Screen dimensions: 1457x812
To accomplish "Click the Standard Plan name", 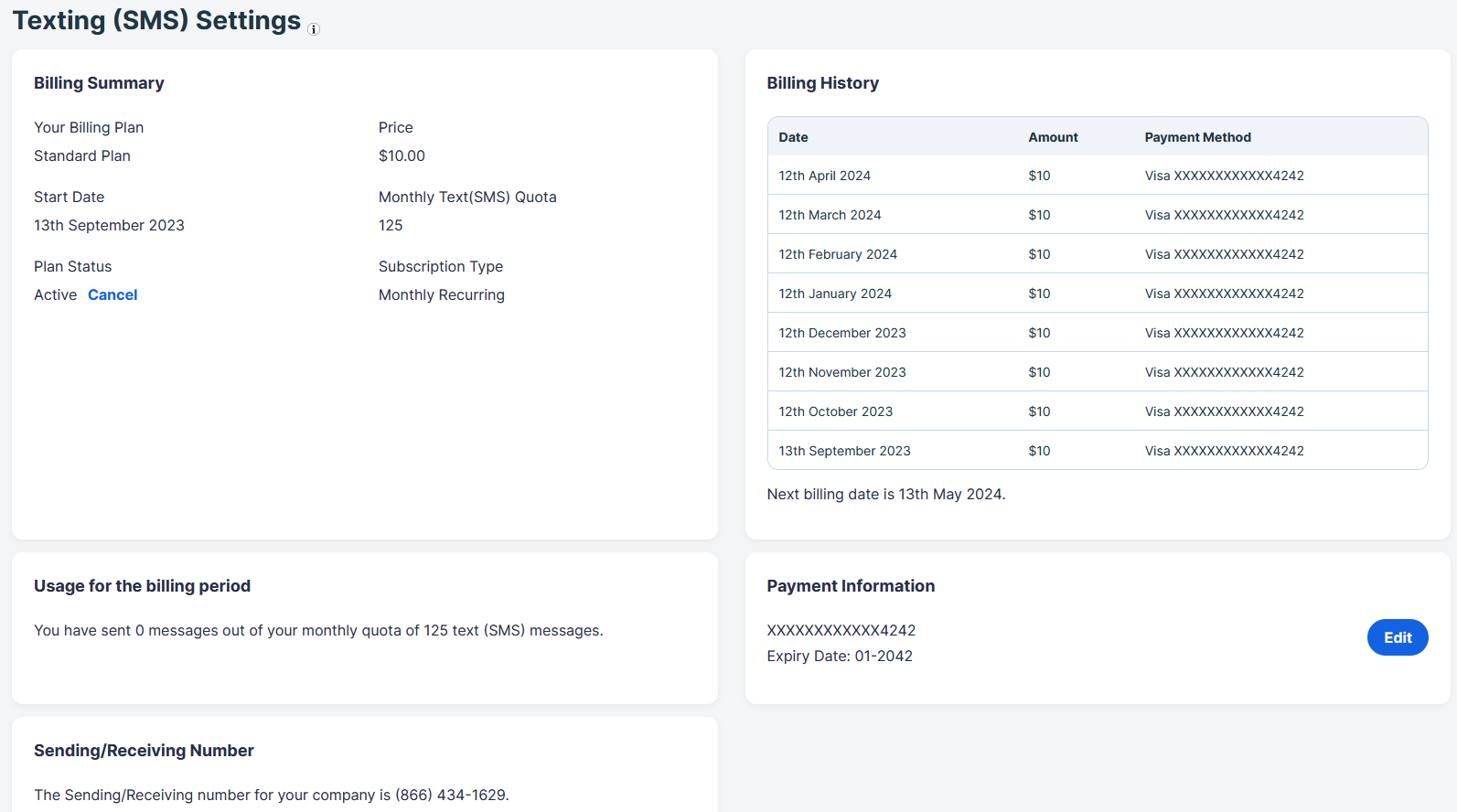I will tap(82, 155).
